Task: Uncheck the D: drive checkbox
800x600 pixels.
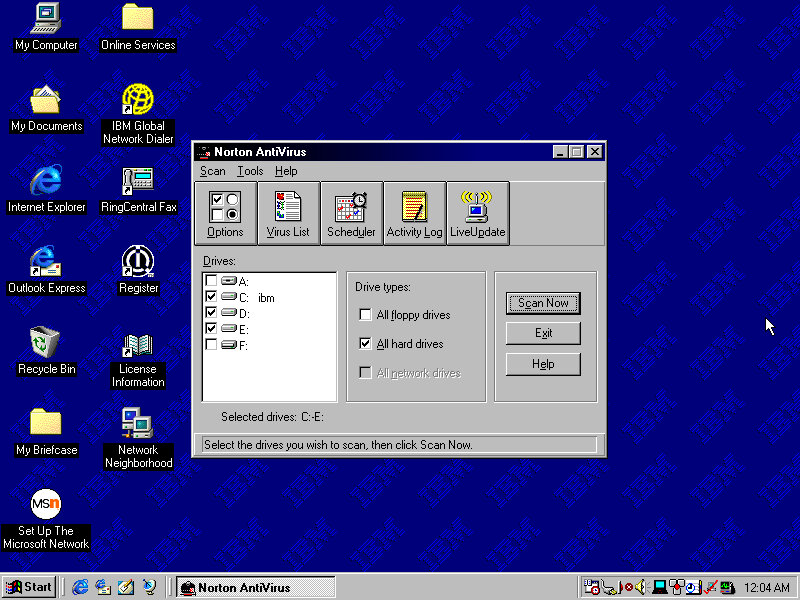Action: click(211, 313)
